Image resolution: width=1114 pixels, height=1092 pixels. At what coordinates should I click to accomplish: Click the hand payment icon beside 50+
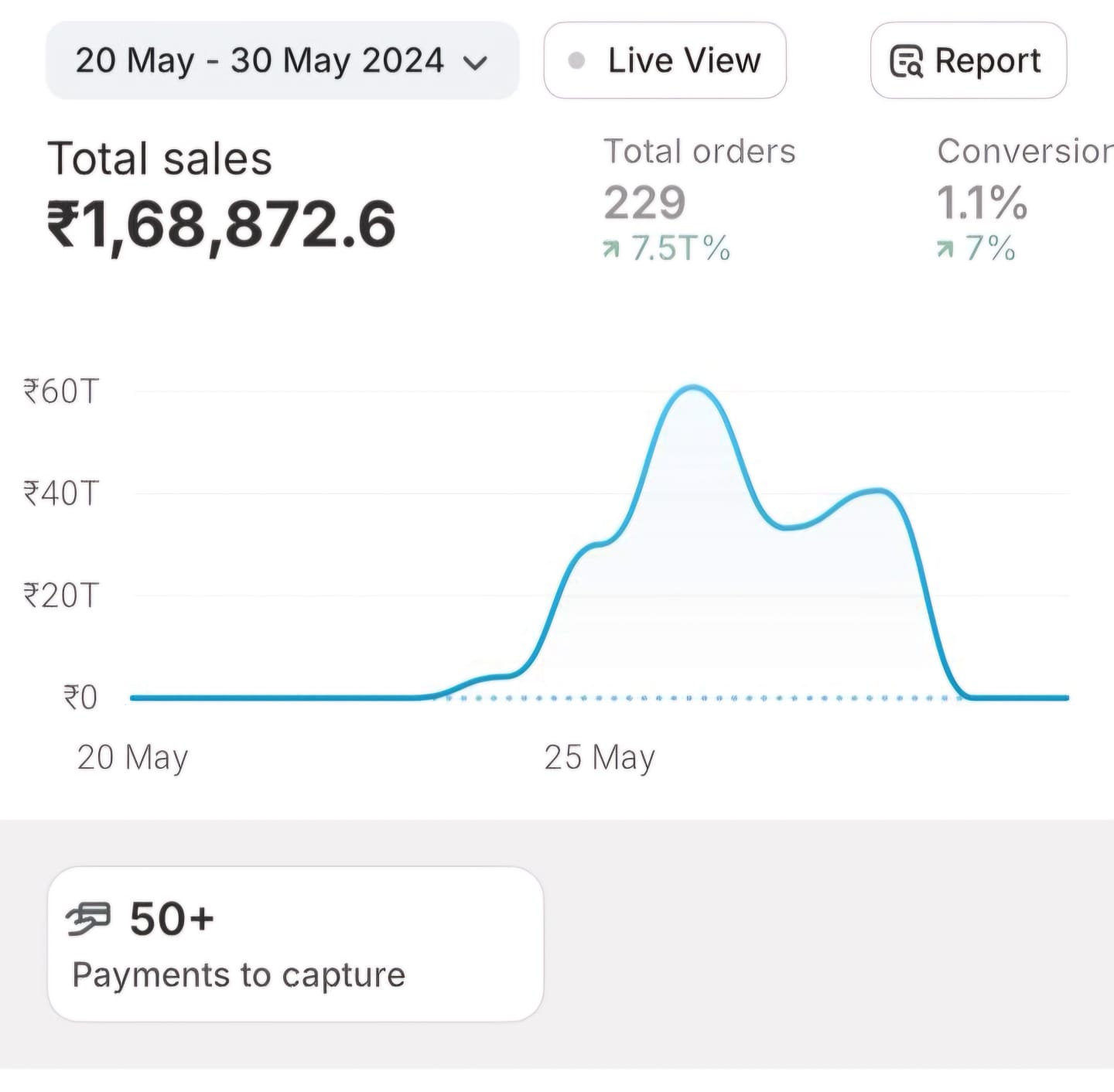[x=88, y=919]
